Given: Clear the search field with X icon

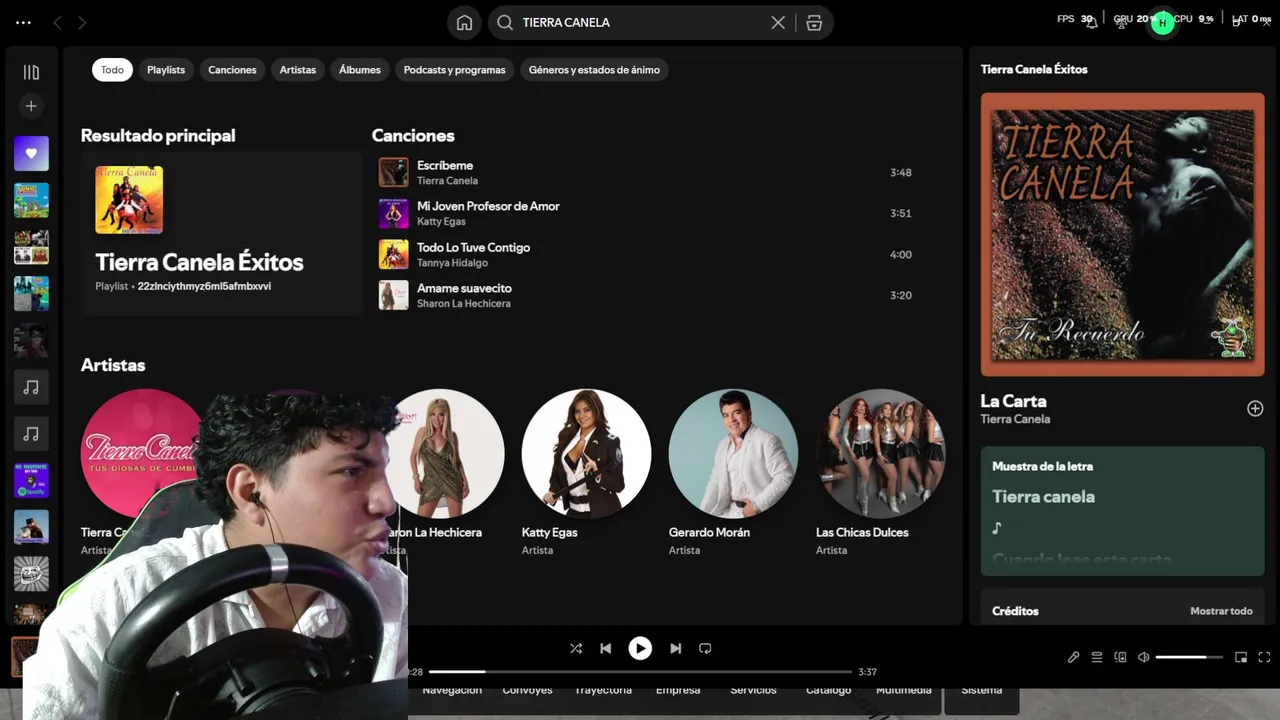Looking at the screenshot, I should pos(778,23).
